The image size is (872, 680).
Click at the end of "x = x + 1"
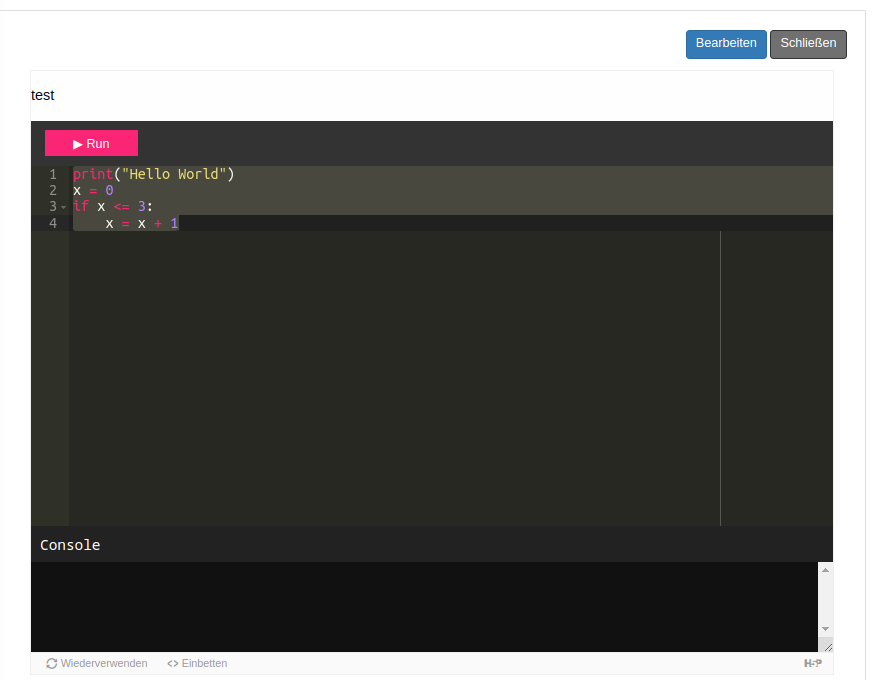(x=179, y=223)
